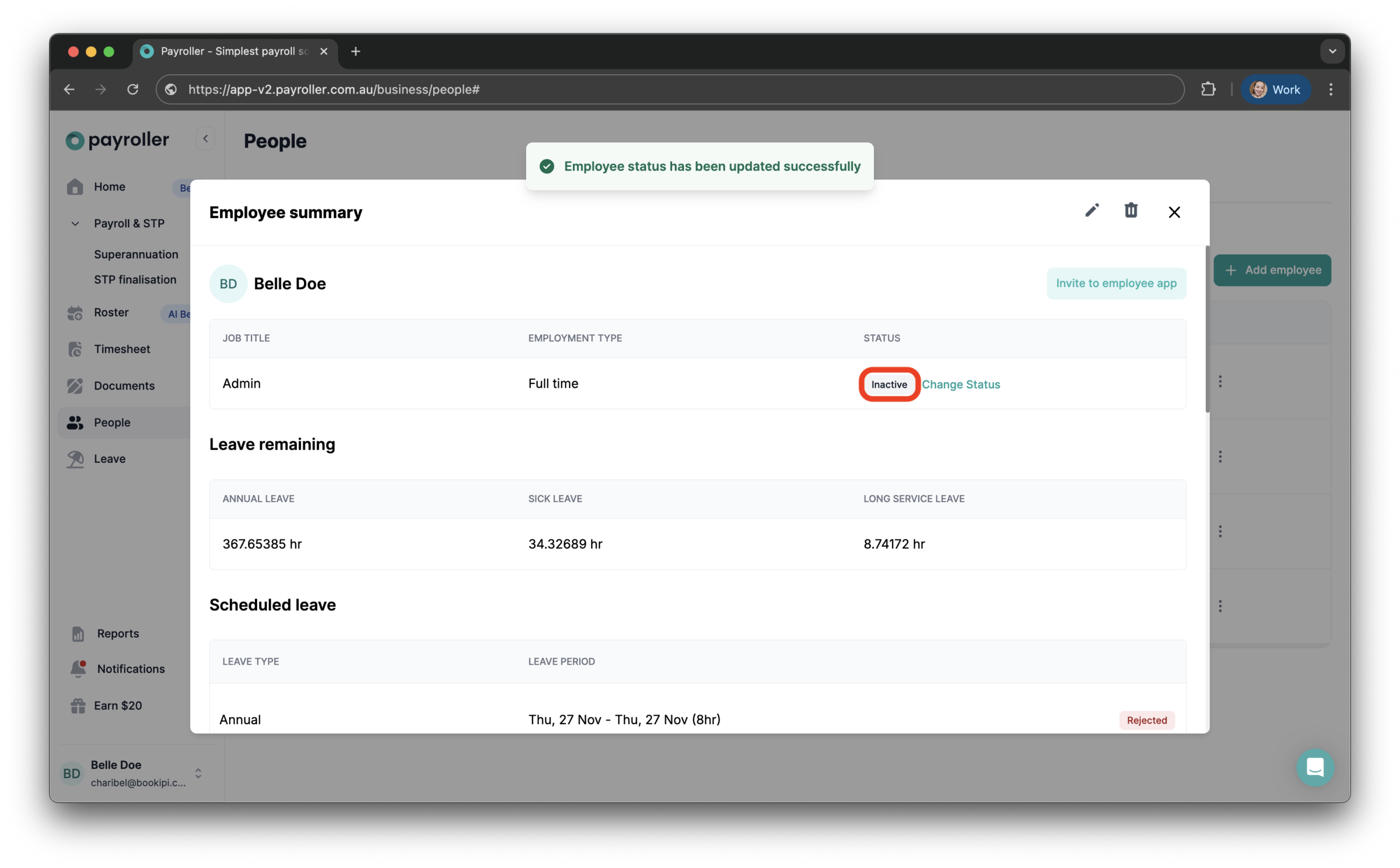
Task: Click the edit pencil icon on Employee summary
Action: pyautogui.click(x=1091, y=210)
